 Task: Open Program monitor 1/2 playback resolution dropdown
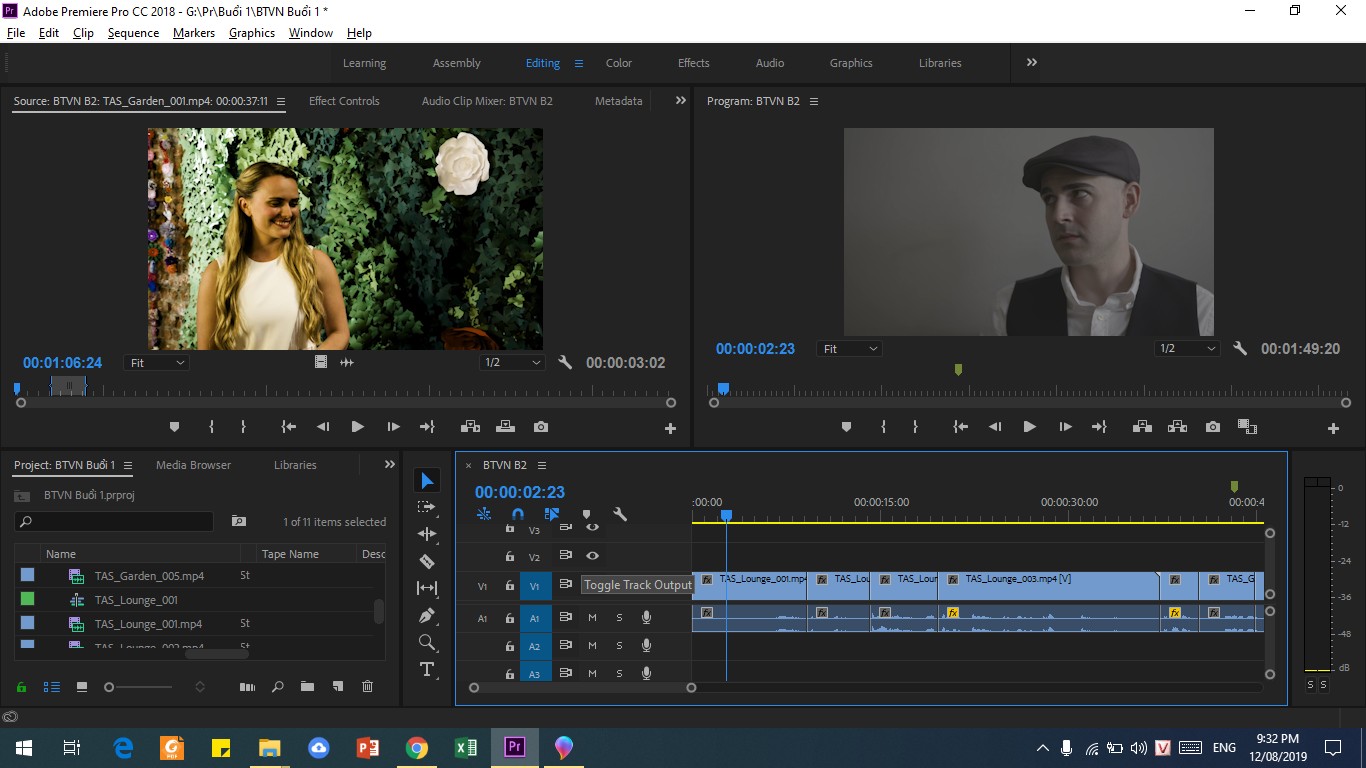point(1187,349)
